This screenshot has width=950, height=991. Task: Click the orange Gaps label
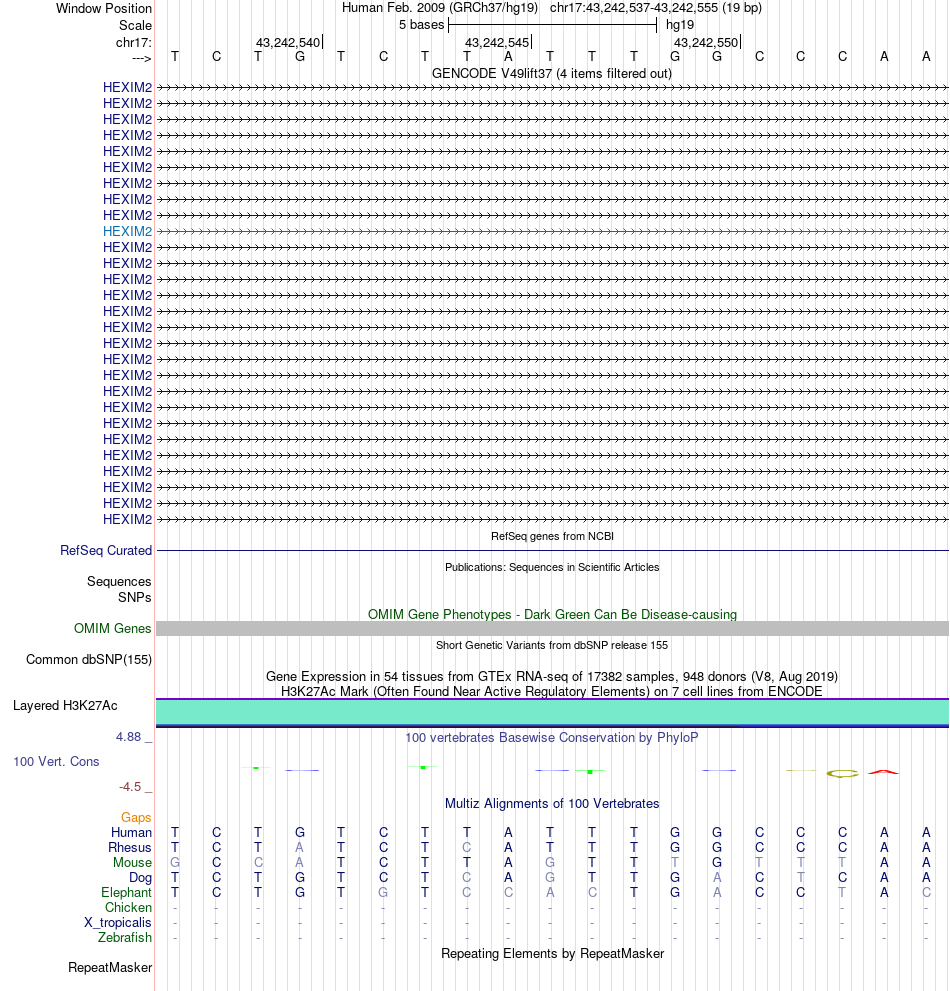pyautogui.click(x=137, y=818)
